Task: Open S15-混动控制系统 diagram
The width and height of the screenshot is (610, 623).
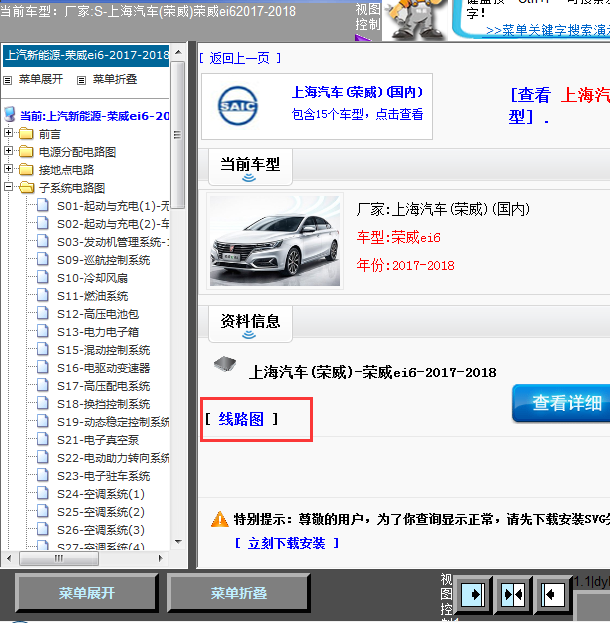Action: coord(103,350)
